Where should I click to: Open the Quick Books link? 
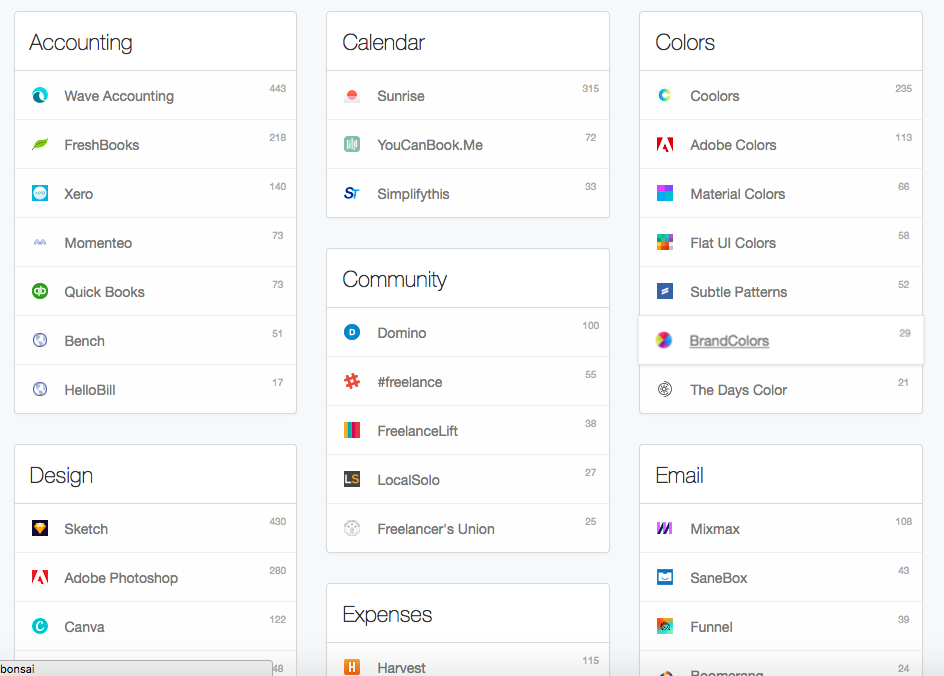105,292
